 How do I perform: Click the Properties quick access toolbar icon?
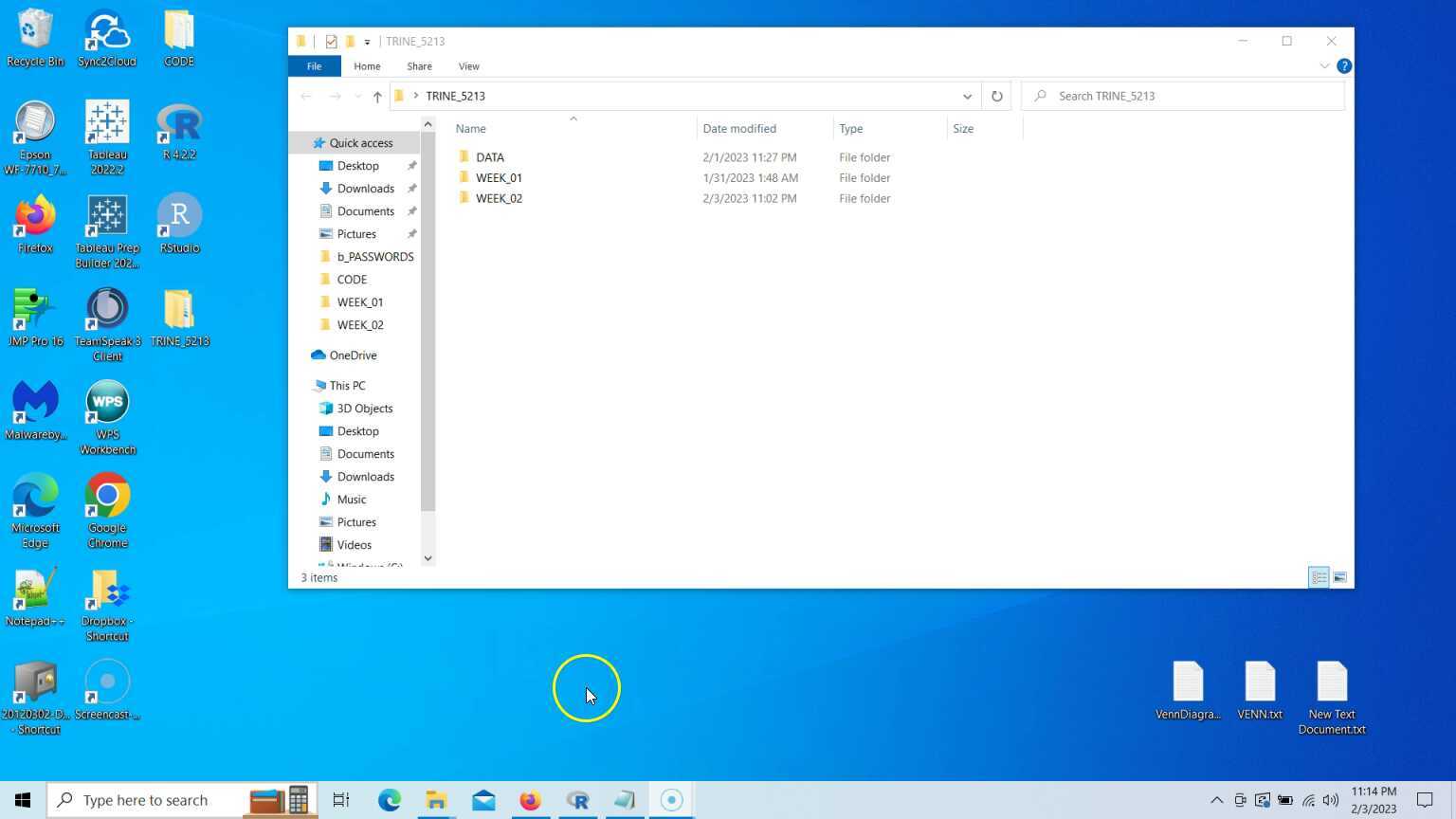[331, 42]
